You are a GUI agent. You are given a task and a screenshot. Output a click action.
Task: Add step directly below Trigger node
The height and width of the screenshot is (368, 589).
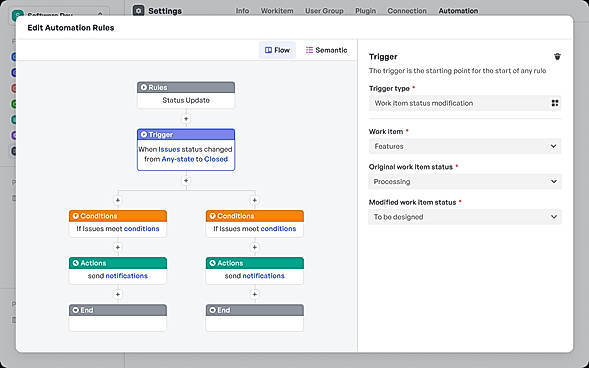pyautogui.click(x=186, y=181)
